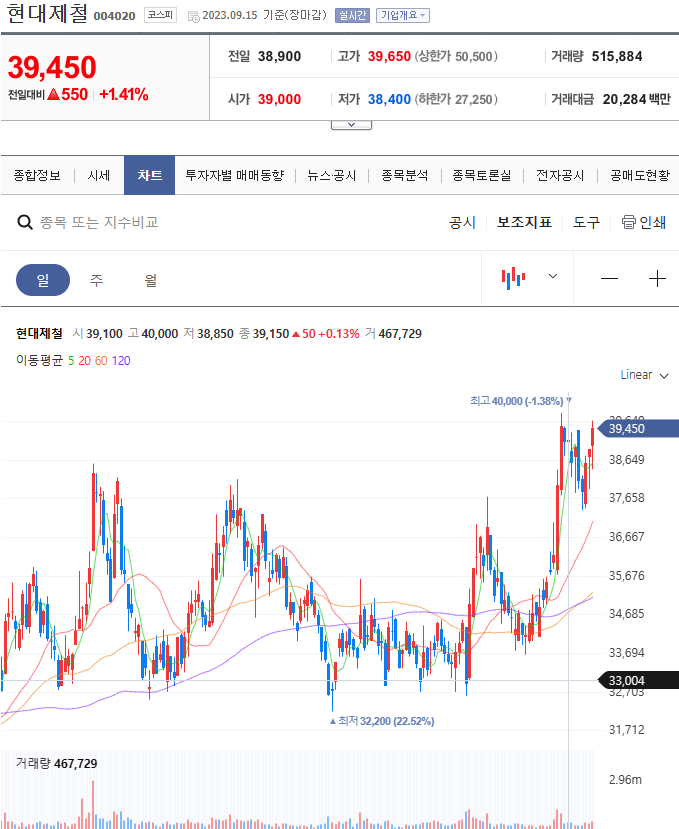
Task: Open the candlestick chart type icon
Action: click(x=513, y=278)
